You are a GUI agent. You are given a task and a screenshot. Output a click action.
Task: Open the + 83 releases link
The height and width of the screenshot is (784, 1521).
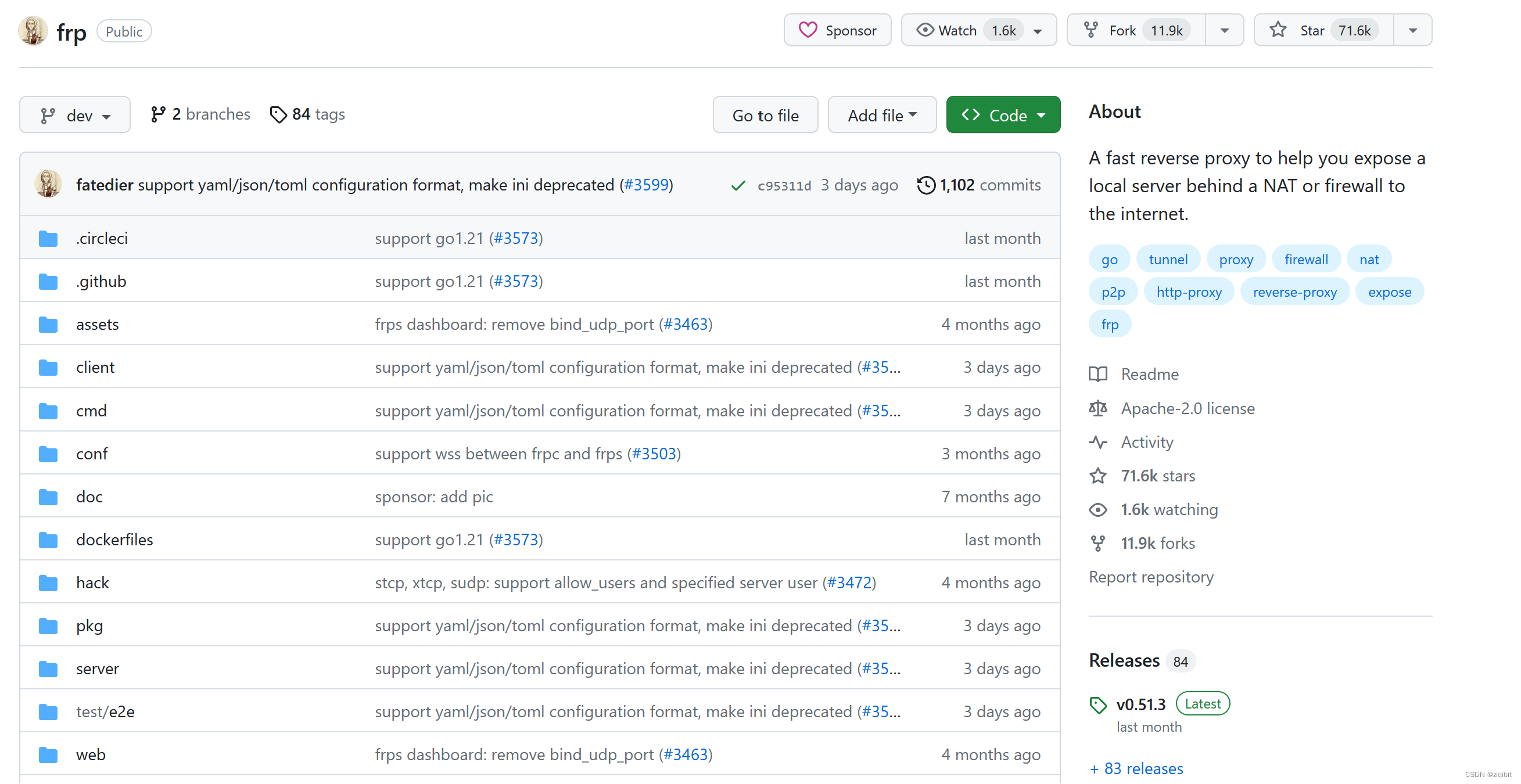pyautogui.click(x=1136, y=769)
